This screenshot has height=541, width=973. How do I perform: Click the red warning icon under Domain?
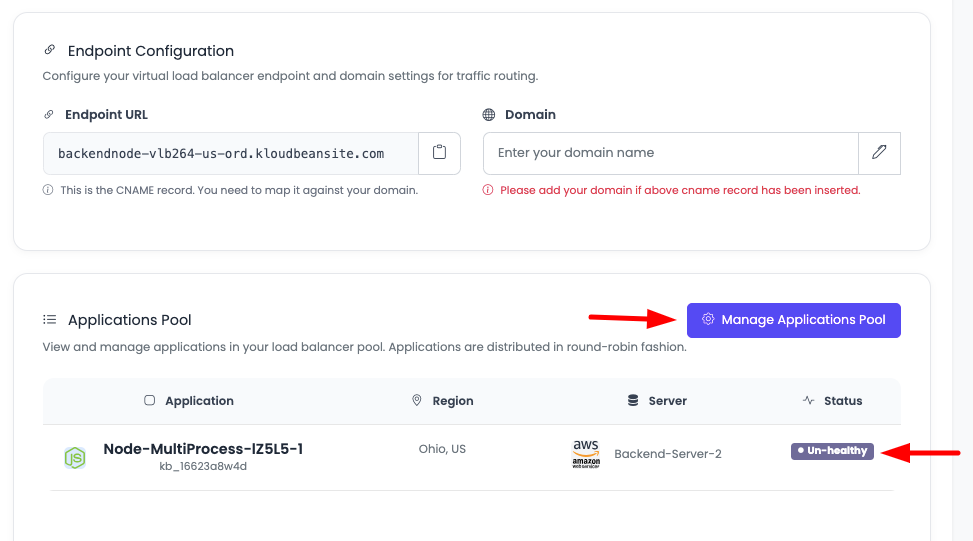pyautogui.click(x=488, y=190)
